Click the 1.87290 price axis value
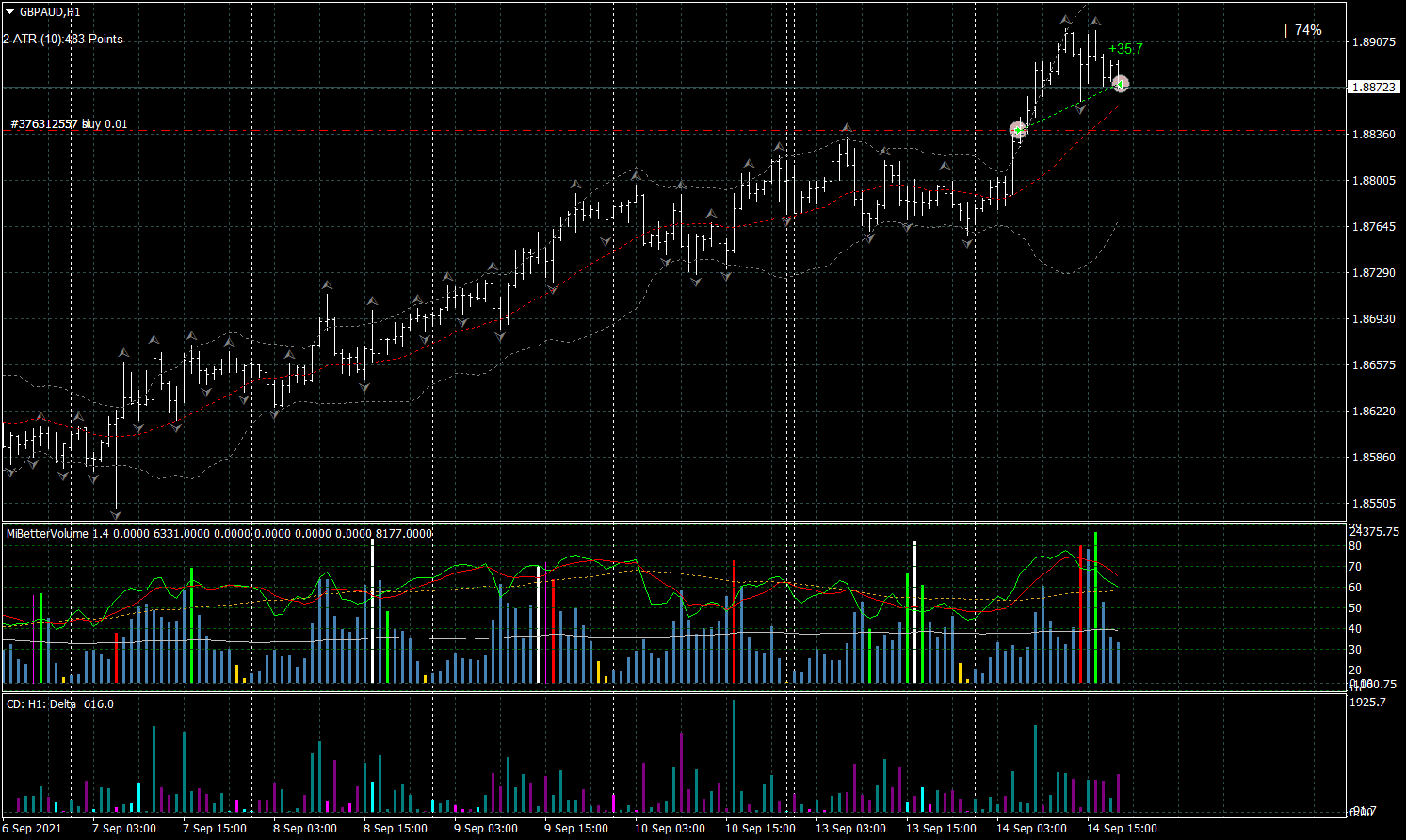The height and width of the screenshot is (840, 1406). click(1374, 273)
